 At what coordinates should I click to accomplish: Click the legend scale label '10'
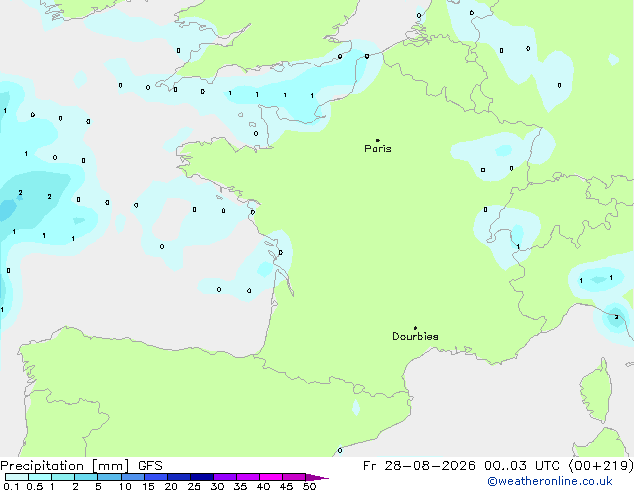pos(125,486)
